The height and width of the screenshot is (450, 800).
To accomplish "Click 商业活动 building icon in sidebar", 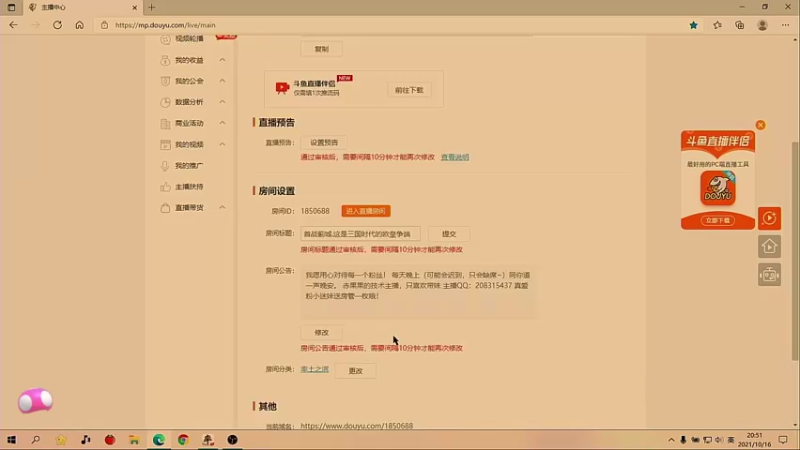I will click(x=165, y=123).
